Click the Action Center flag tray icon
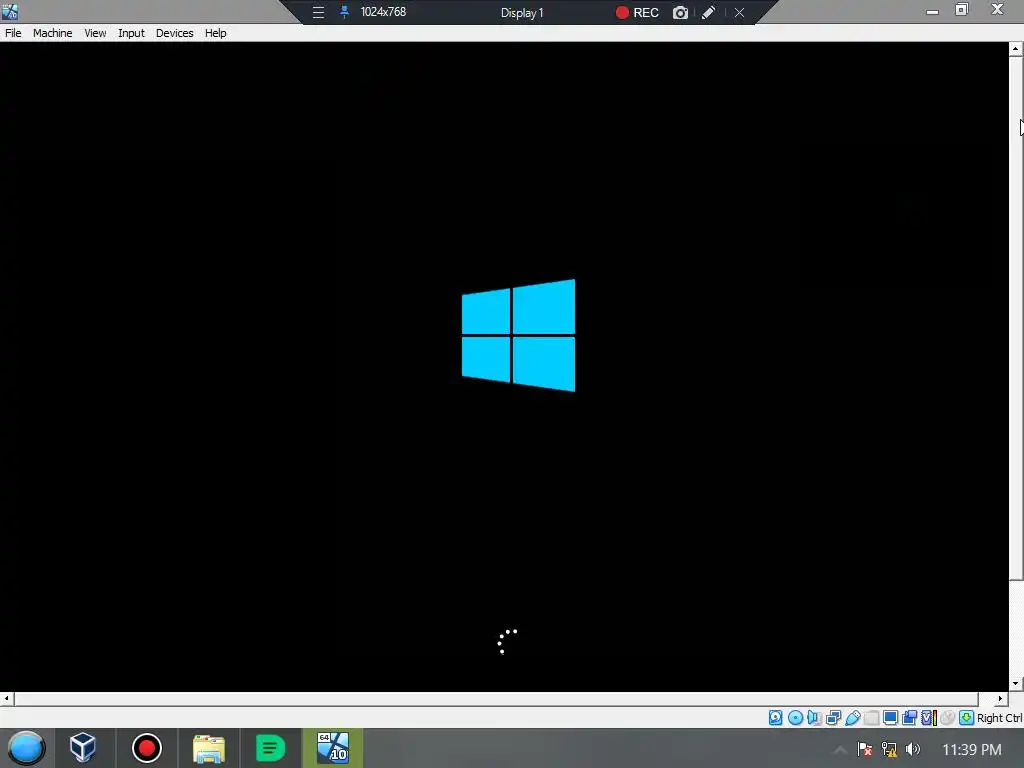This screenshot has width=1024, height=768. [x=865, y=749]
